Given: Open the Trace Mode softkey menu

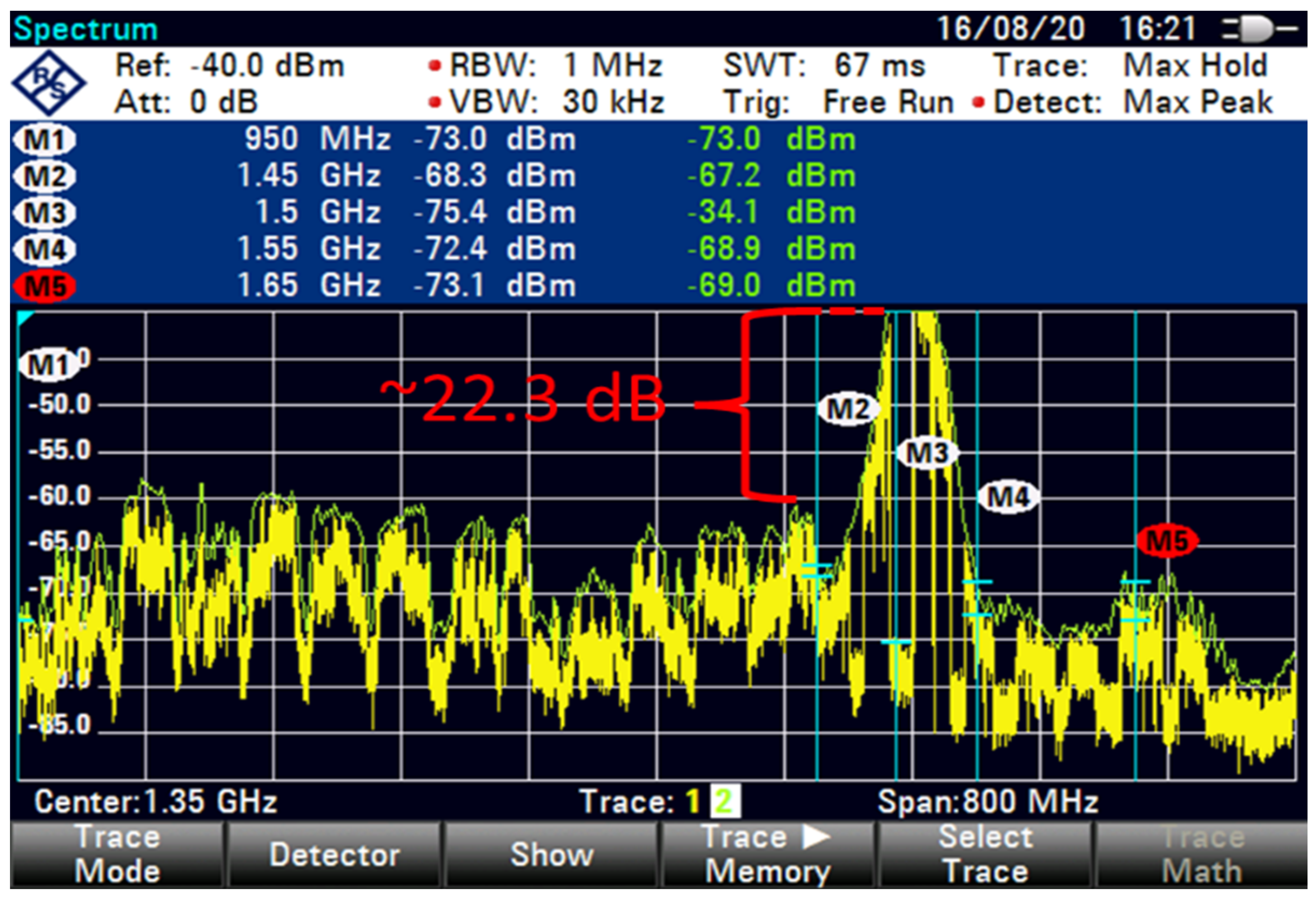Looking at the screenshot, I should click(x=117, y=854).
